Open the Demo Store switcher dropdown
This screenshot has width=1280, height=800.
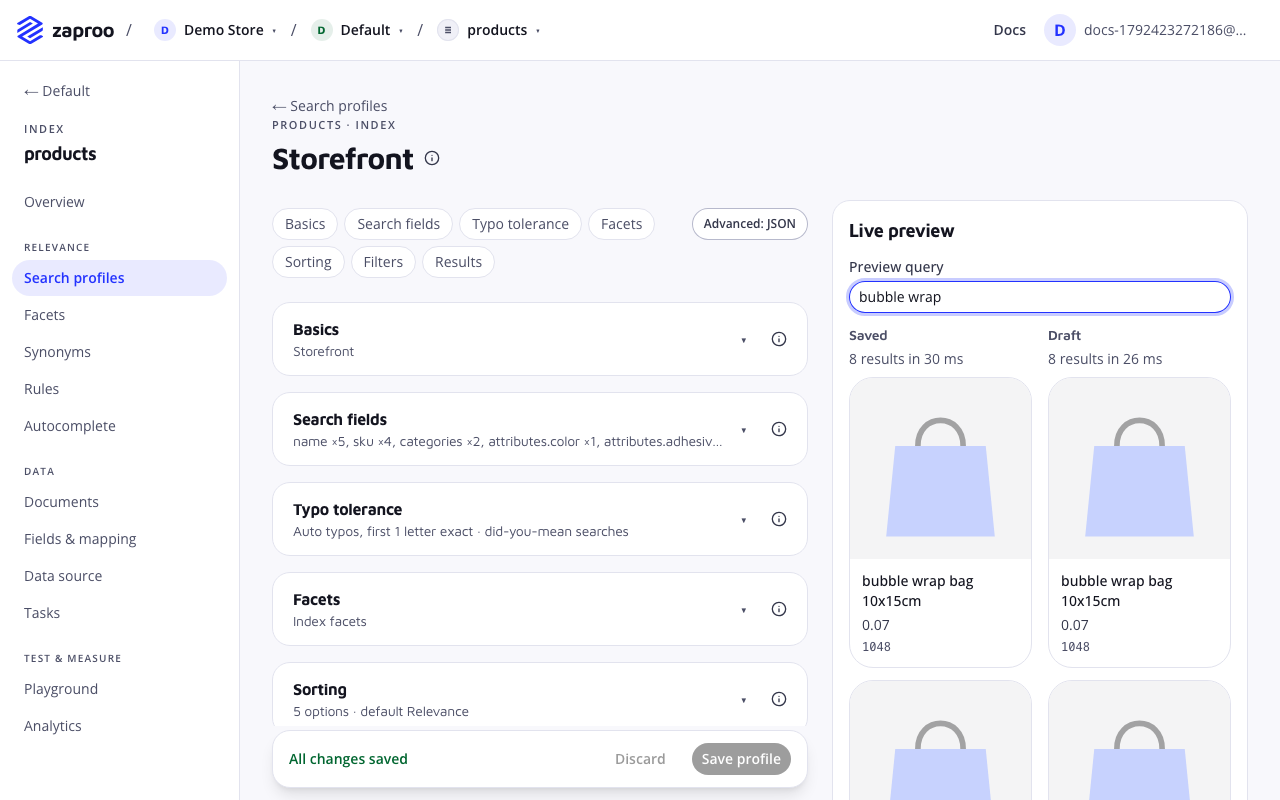[274, 31]
